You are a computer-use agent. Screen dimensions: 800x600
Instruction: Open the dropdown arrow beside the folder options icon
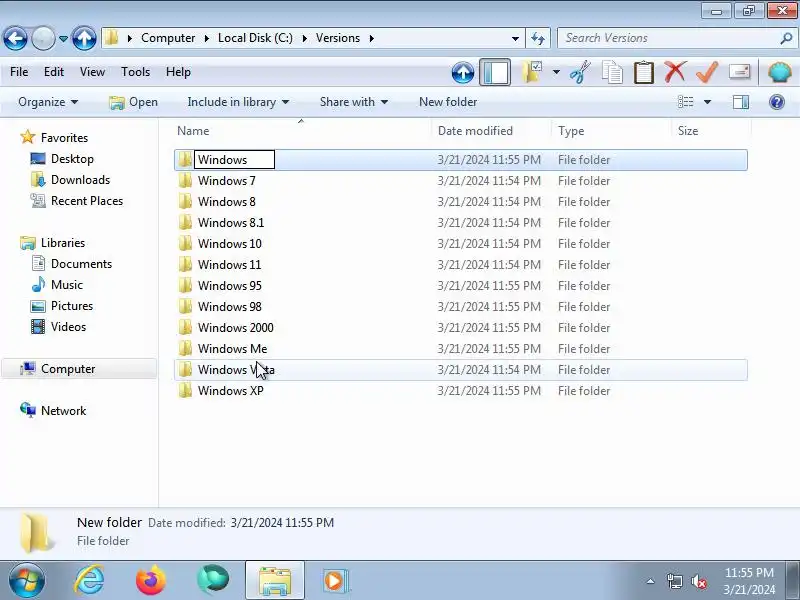click(x=556, y=72)
